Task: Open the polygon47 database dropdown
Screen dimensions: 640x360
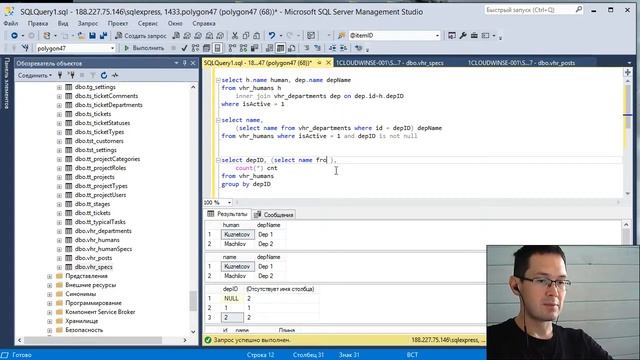Action: tap(112, 48)
